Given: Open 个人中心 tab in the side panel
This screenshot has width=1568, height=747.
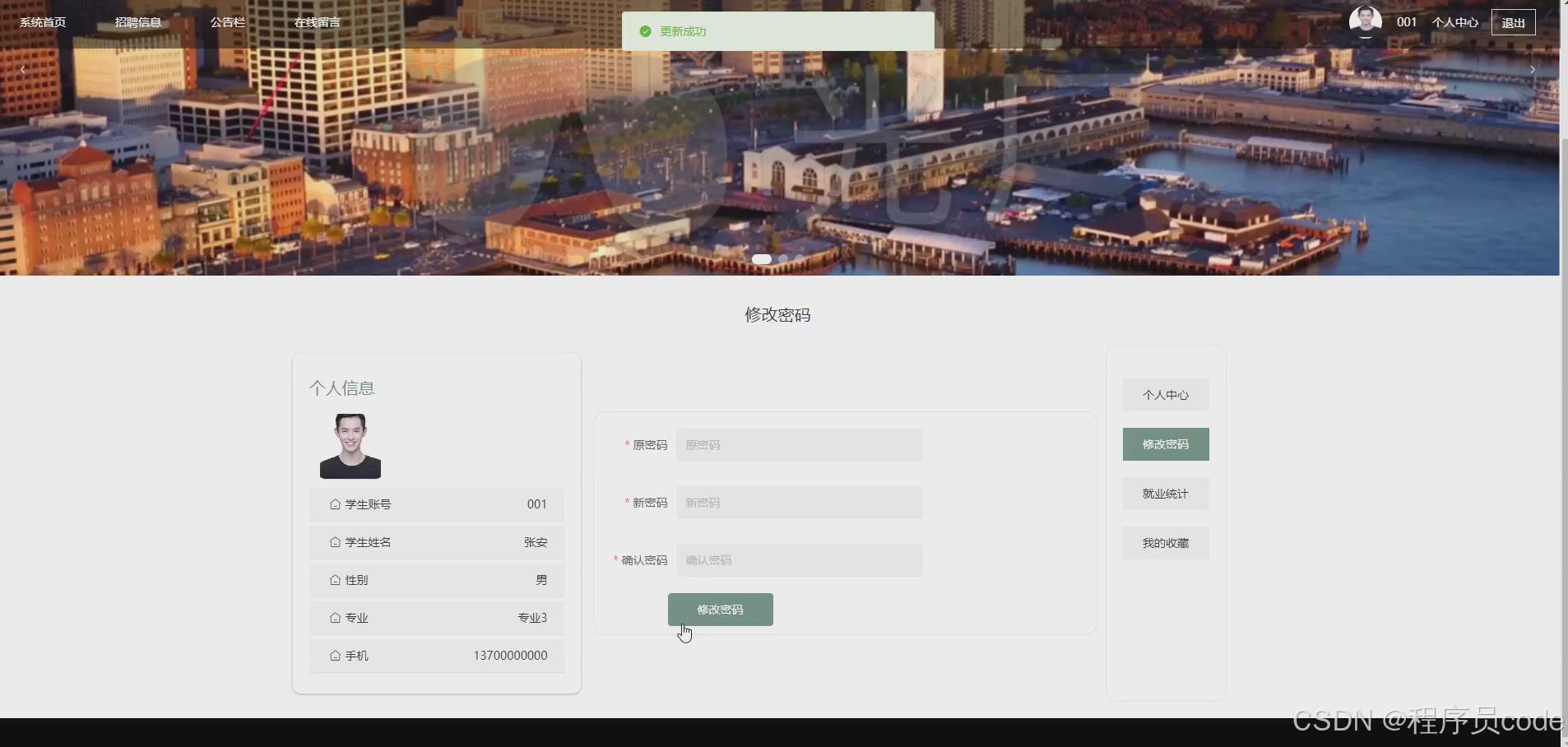Looking at the screenshot, I should (x=1166, y=395).
